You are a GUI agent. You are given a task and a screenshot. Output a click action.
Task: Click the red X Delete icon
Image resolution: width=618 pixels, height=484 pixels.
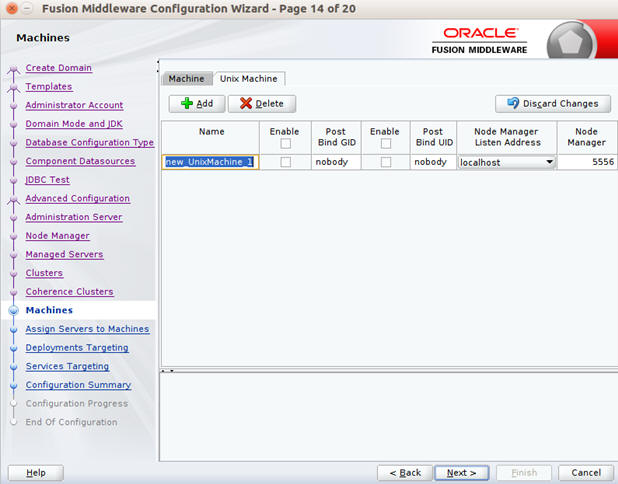[x=246, y=104]
